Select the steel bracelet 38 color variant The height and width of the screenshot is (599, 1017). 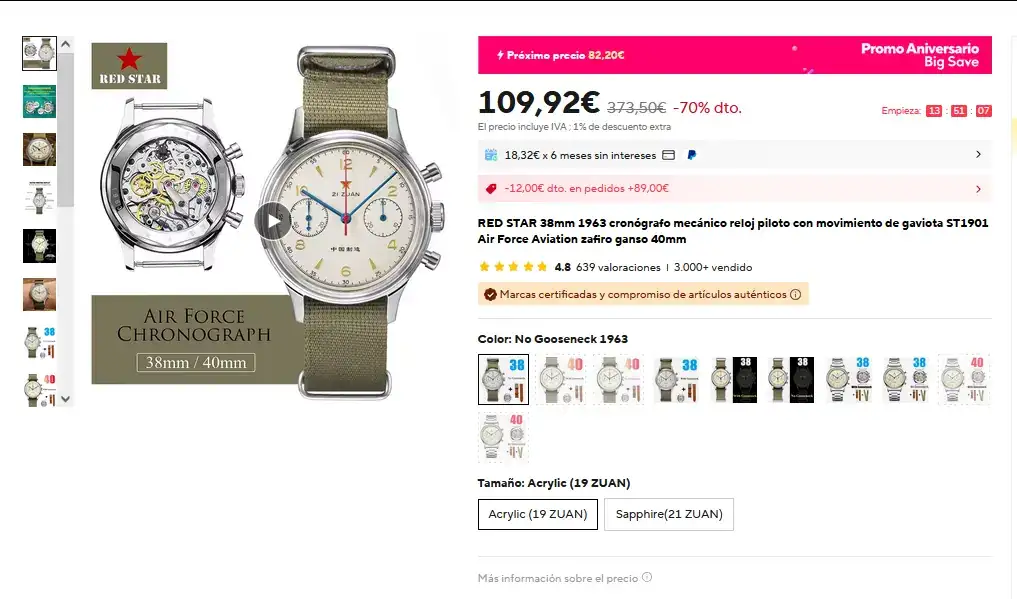pos(849,379)
